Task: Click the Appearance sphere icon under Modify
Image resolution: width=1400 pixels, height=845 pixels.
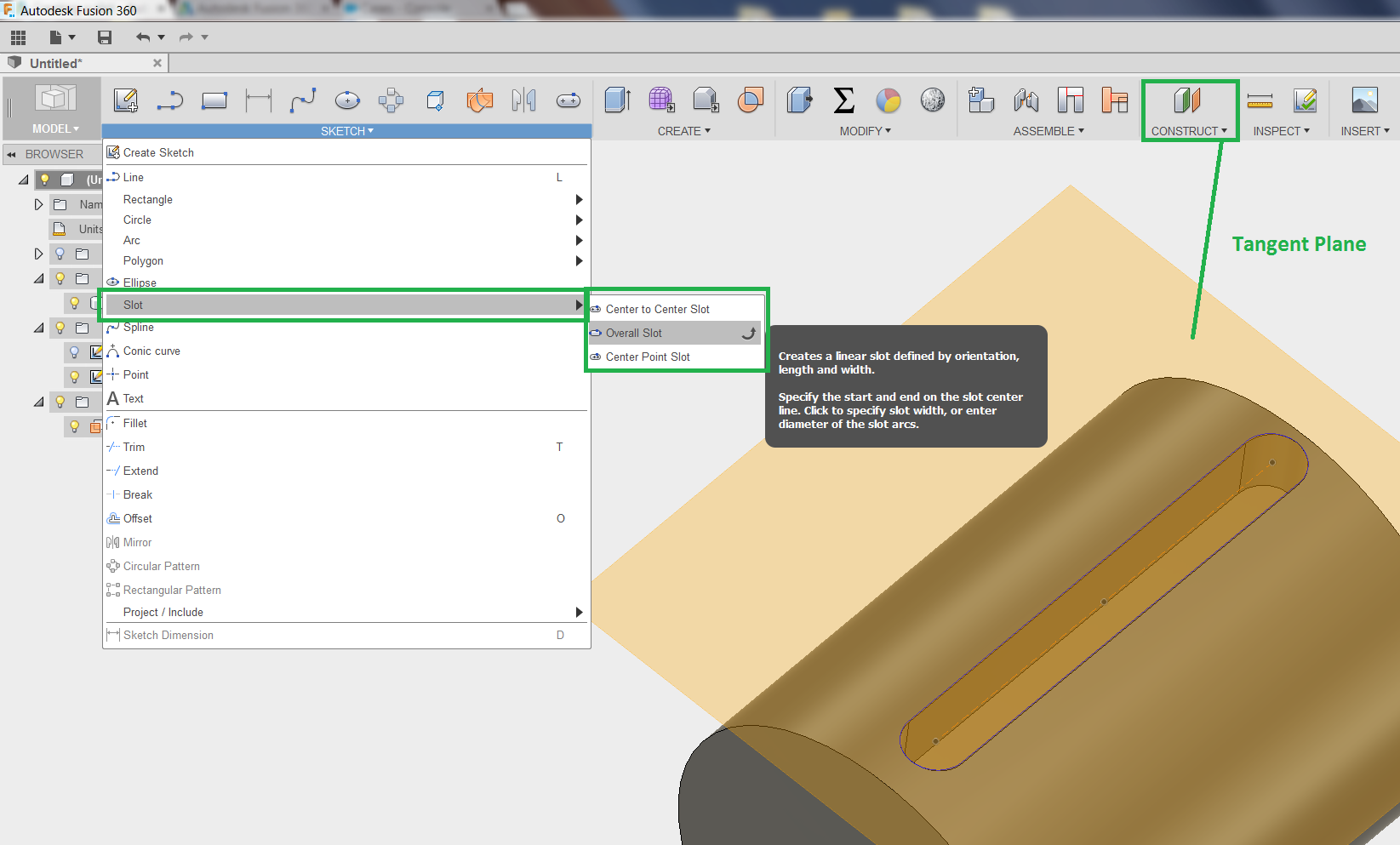Action: 889,100
